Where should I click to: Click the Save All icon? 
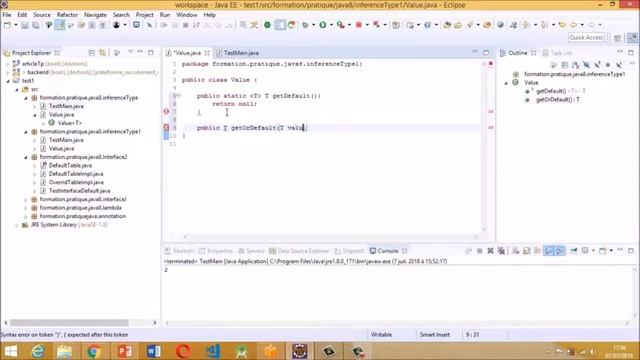[36, 25]
